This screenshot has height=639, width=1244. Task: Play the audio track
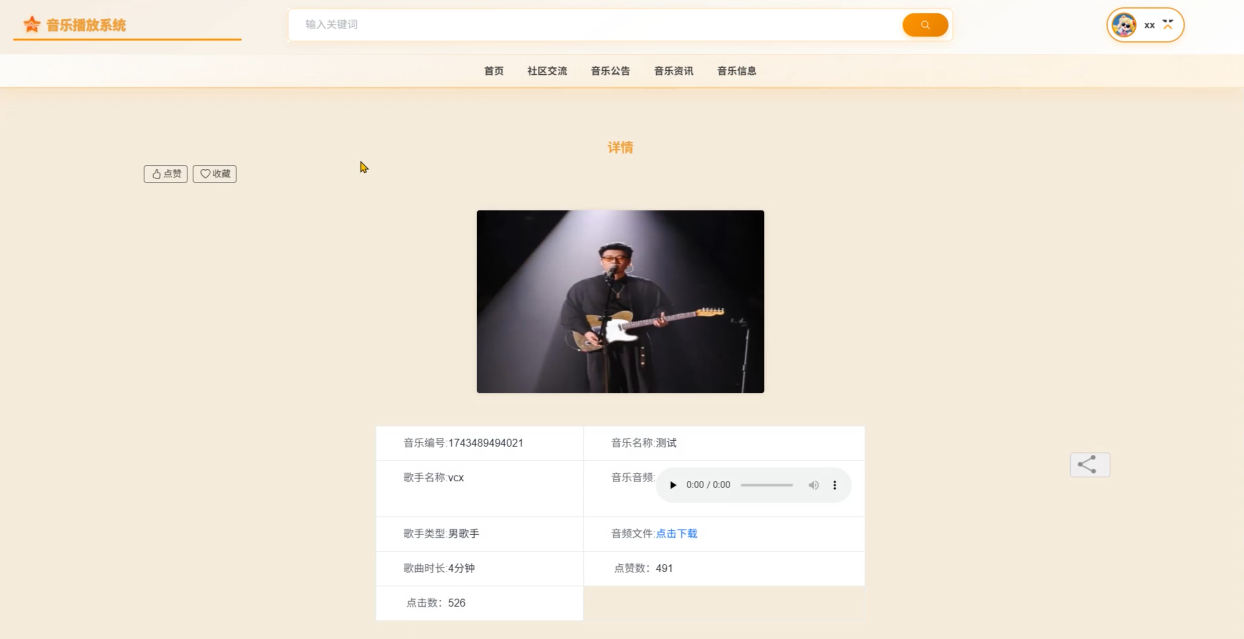(x=673, y=485)
